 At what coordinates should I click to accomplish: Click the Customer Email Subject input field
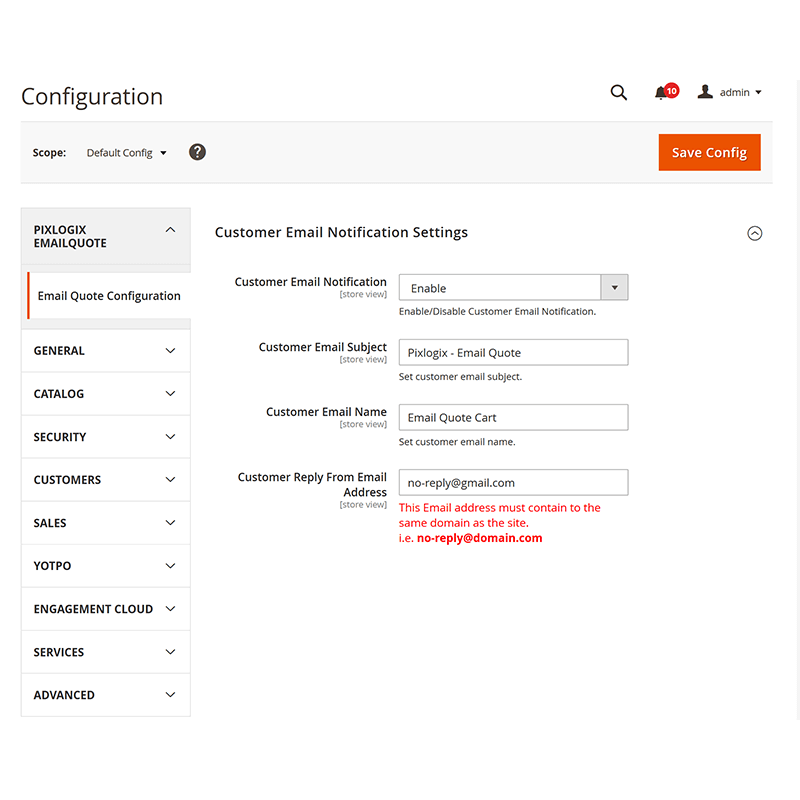click(513, 352)
